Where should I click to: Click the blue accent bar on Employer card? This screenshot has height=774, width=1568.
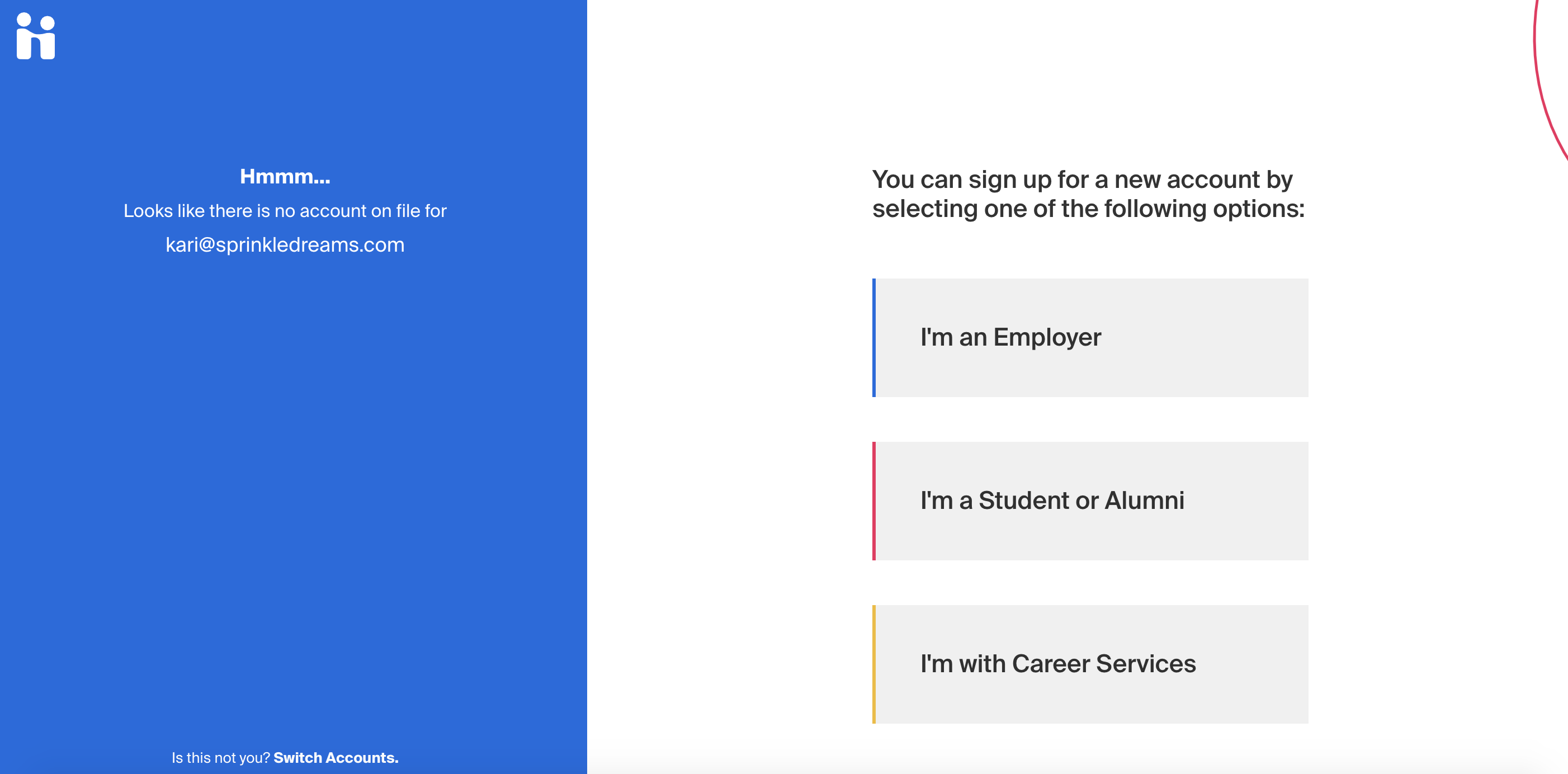[x=874, y=338]
